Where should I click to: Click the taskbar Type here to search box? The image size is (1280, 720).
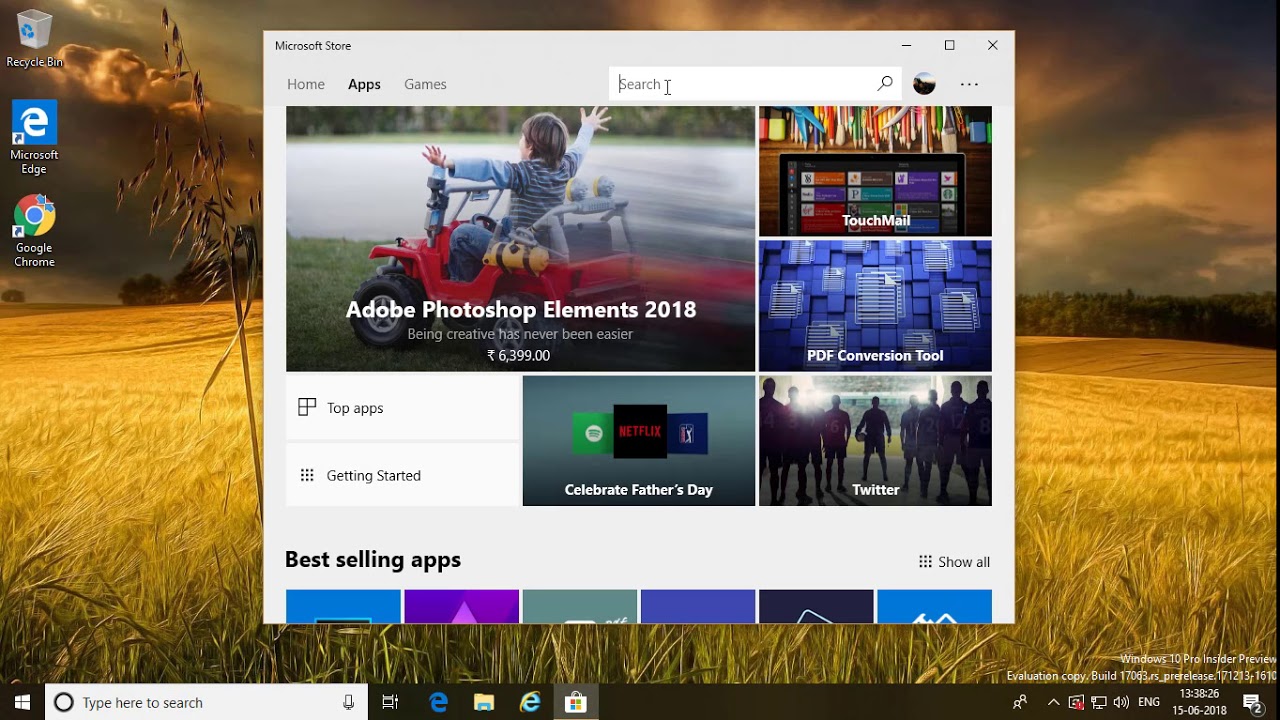[x=207, y=702]
